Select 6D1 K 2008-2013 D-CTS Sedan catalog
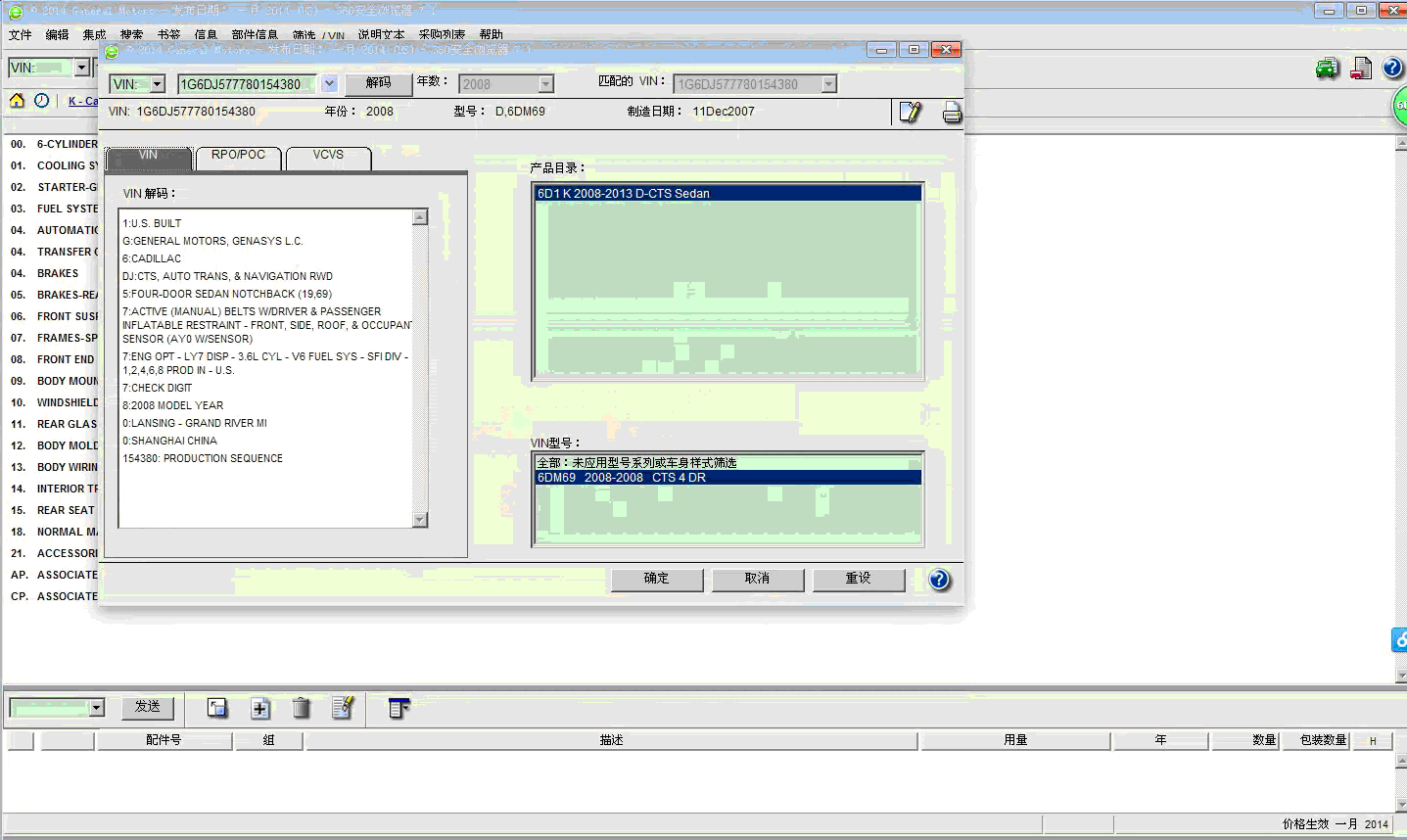 pyautogui.click(x=728, y=194)
